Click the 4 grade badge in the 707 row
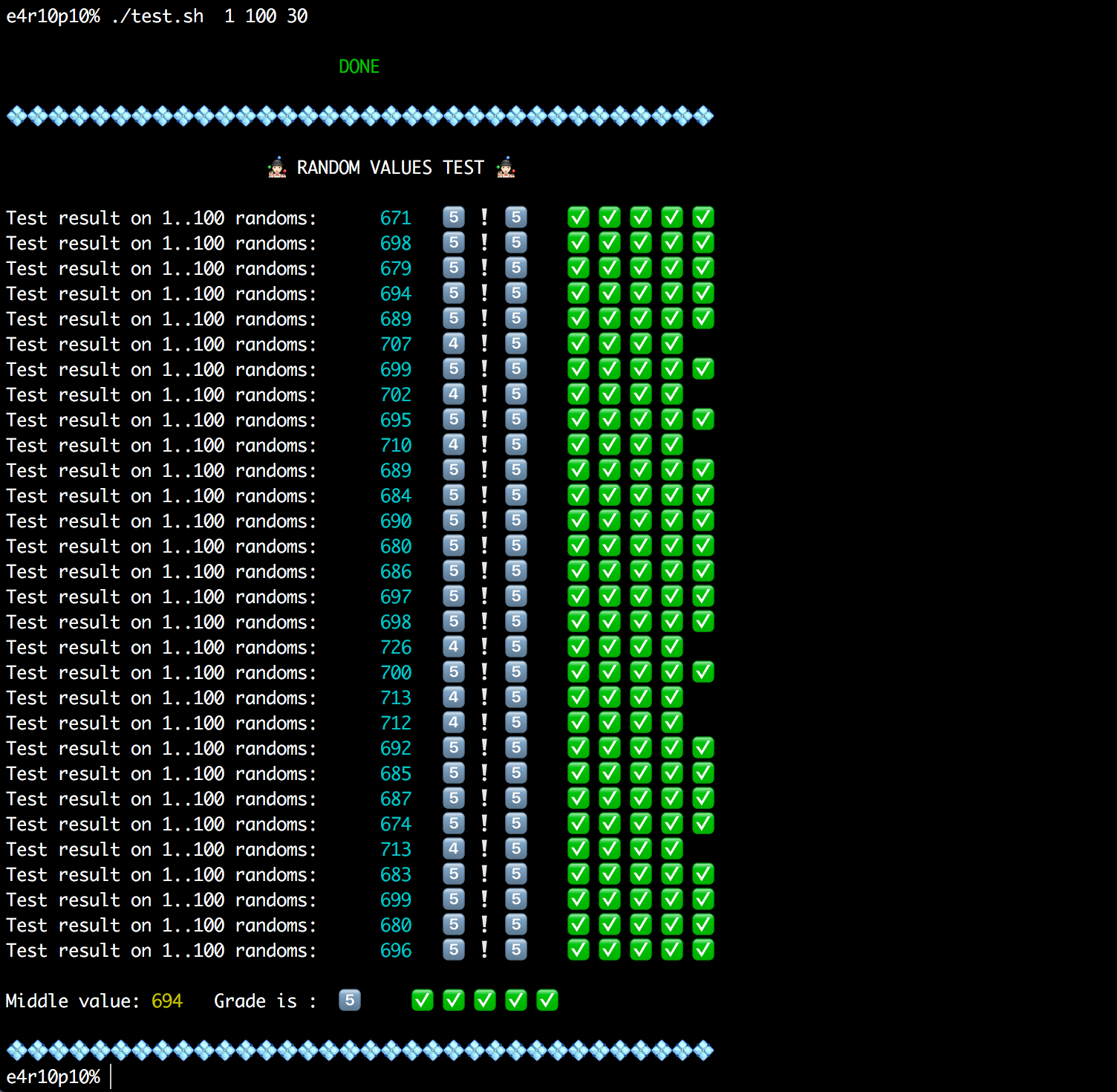1117x1092 pixels. (x=454, y=343)
